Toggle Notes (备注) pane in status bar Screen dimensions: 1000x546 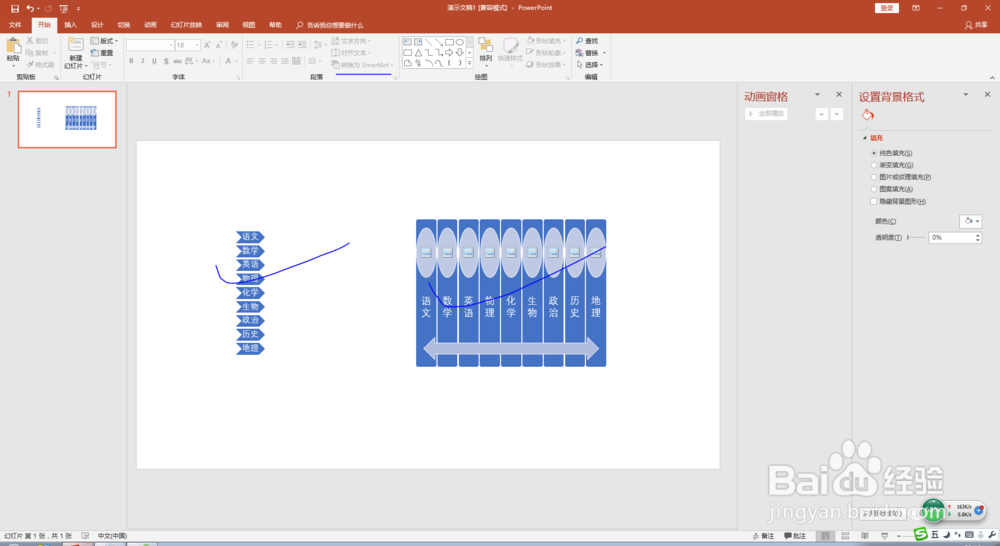[x=763, y=536]
